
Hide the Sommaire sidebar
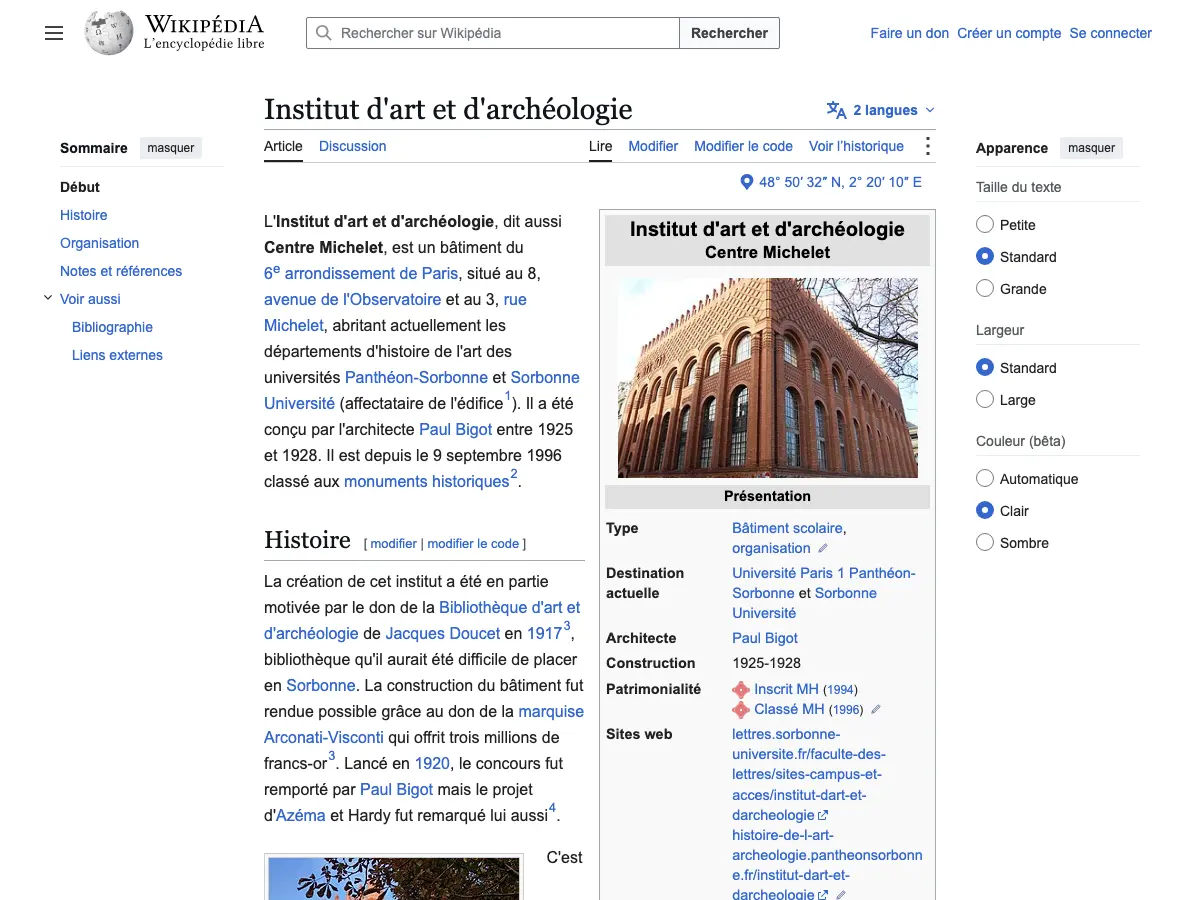coord(171,148)
